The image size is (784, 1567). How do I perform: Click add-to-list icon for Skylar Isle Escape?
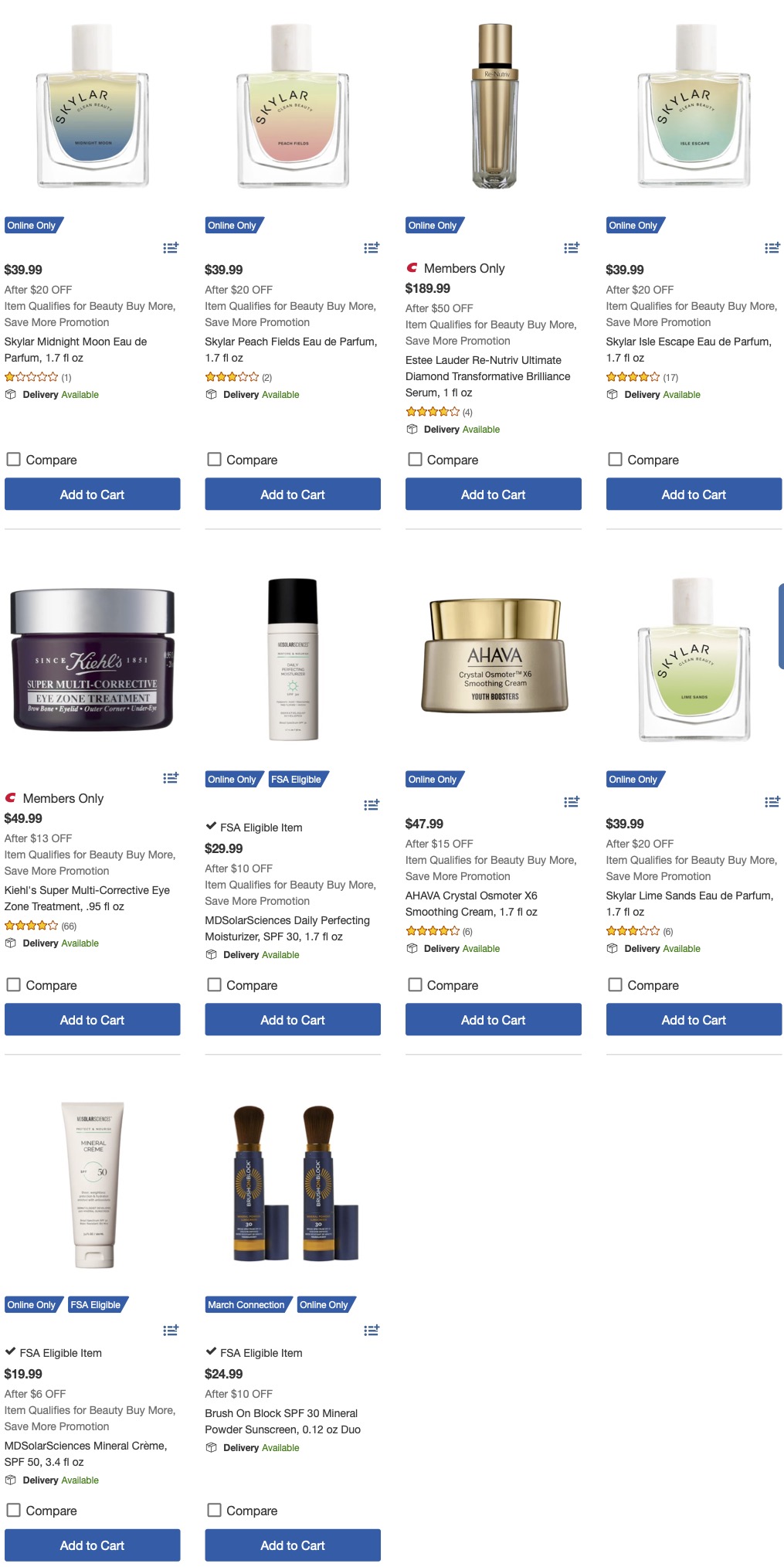point(772,248)
